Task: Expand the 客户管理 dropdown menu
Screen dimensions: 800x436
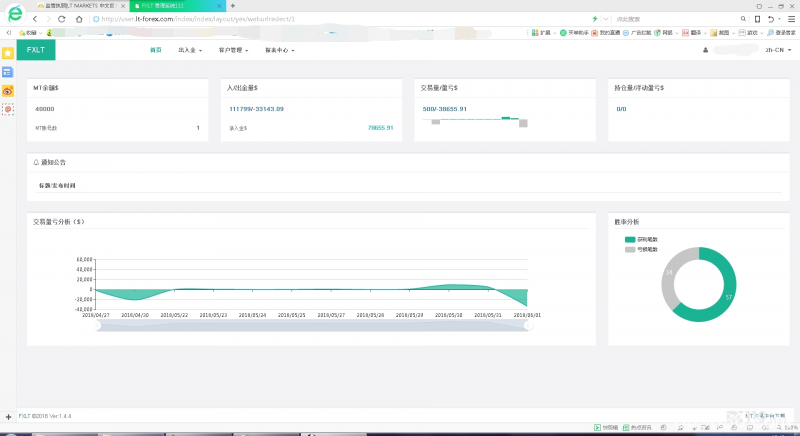Action: pyautogui.click(x=233, y=50)
